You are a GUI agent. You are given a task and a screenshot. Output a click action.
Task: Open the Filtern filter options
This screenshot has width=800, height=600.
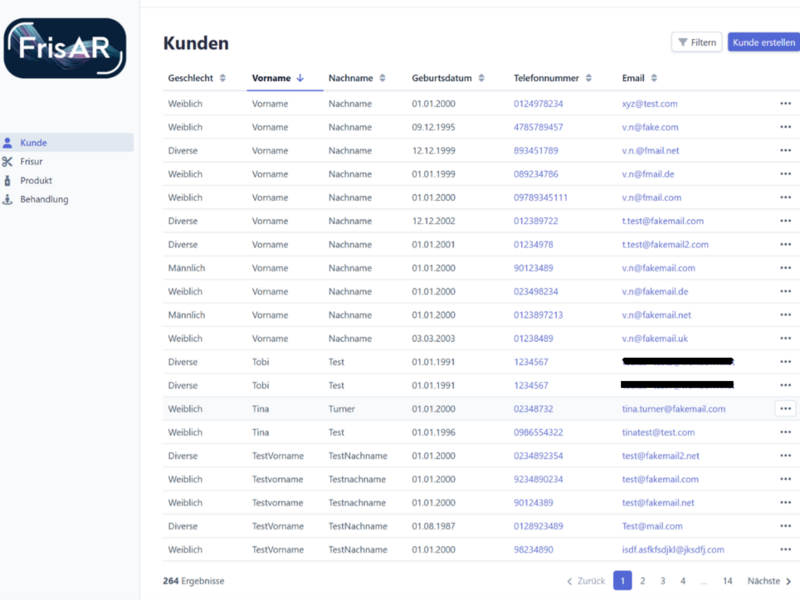click(697, 42)
